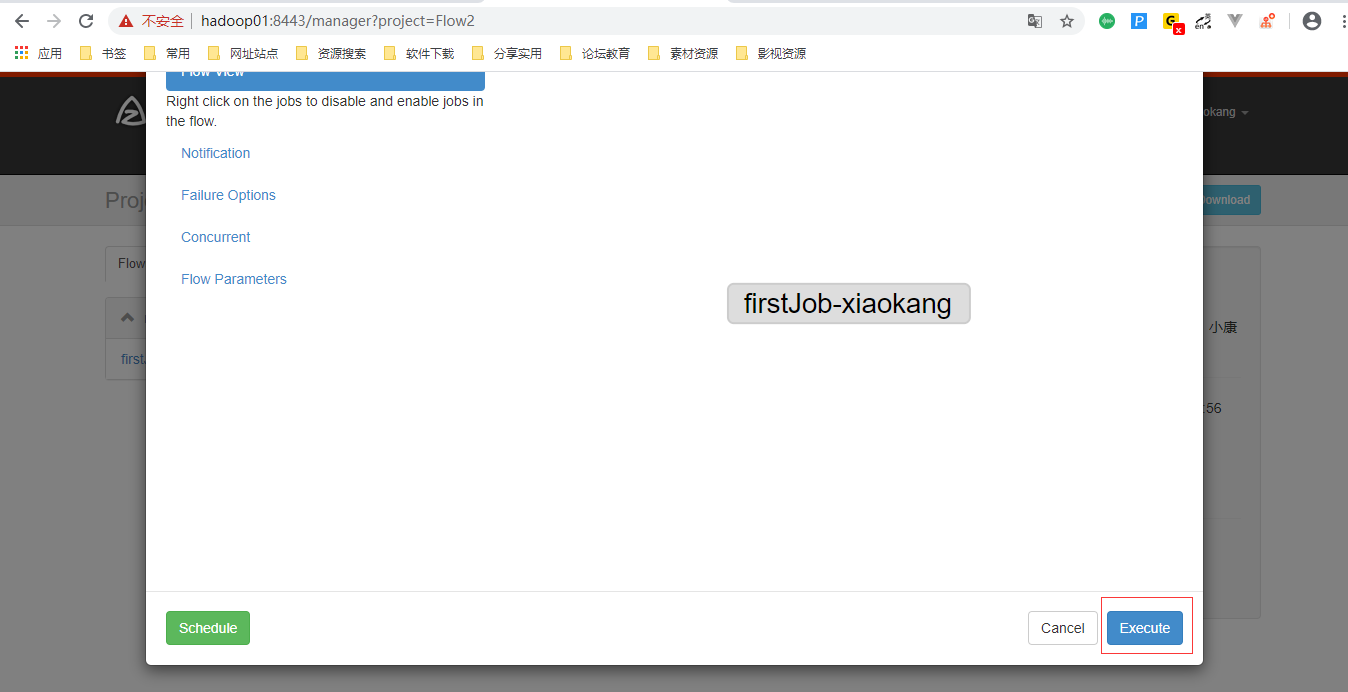Screen dimensions: 1348x692
Task: Click the browser back arrow
Action: [x=22, y=21]
